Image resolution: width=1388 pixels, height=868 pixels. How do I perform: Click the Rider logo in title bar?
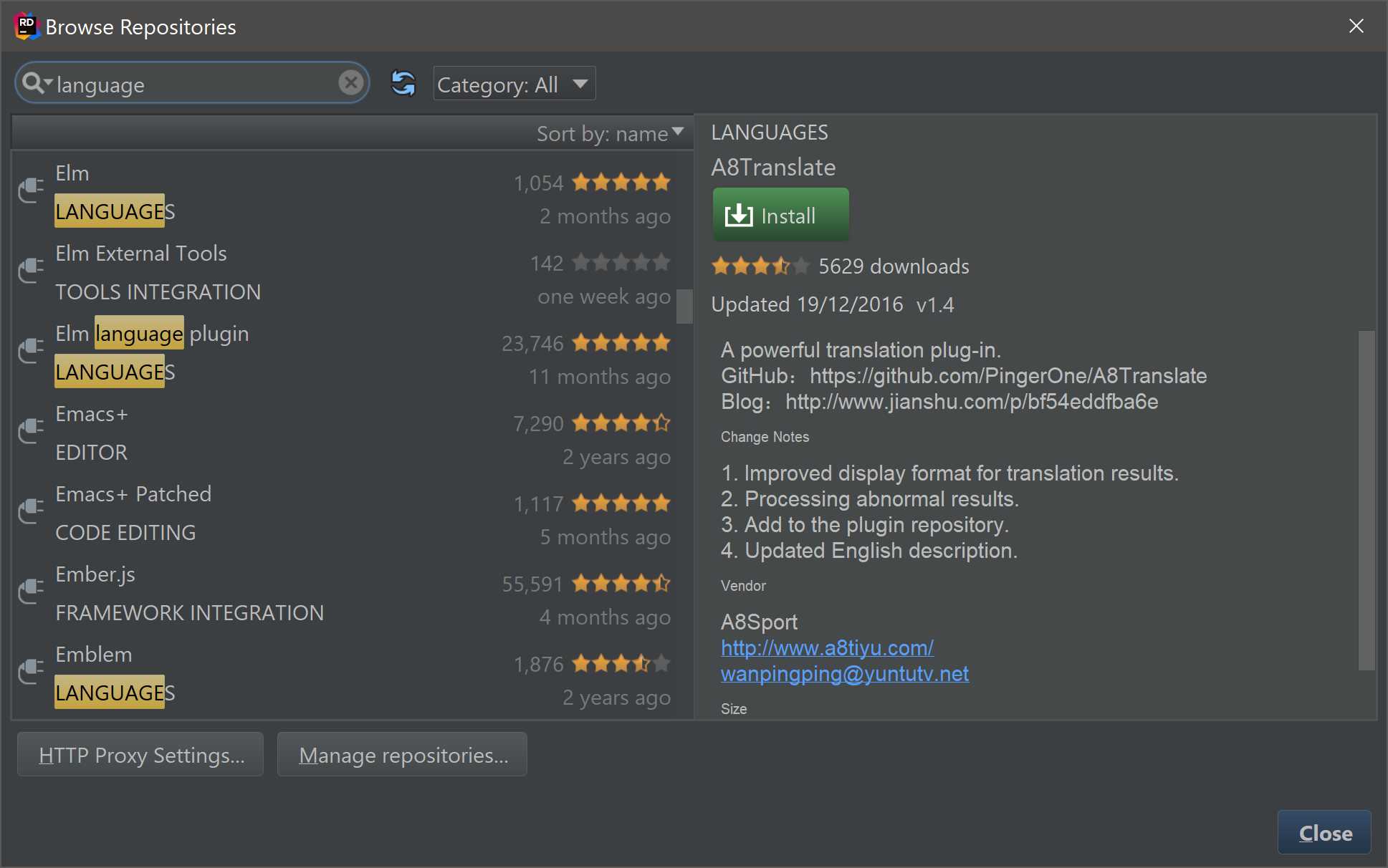click(26, 26)
